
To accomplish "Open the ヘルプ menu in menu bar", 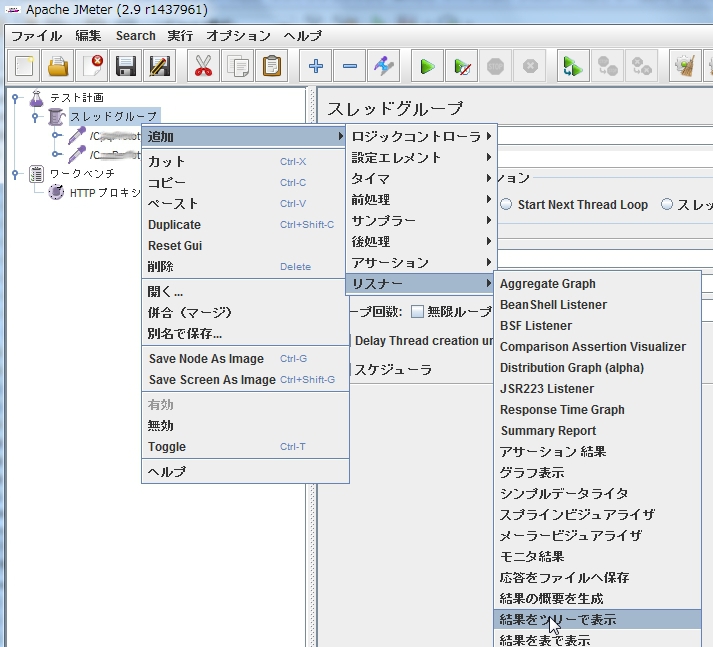I will pos(303,35).
